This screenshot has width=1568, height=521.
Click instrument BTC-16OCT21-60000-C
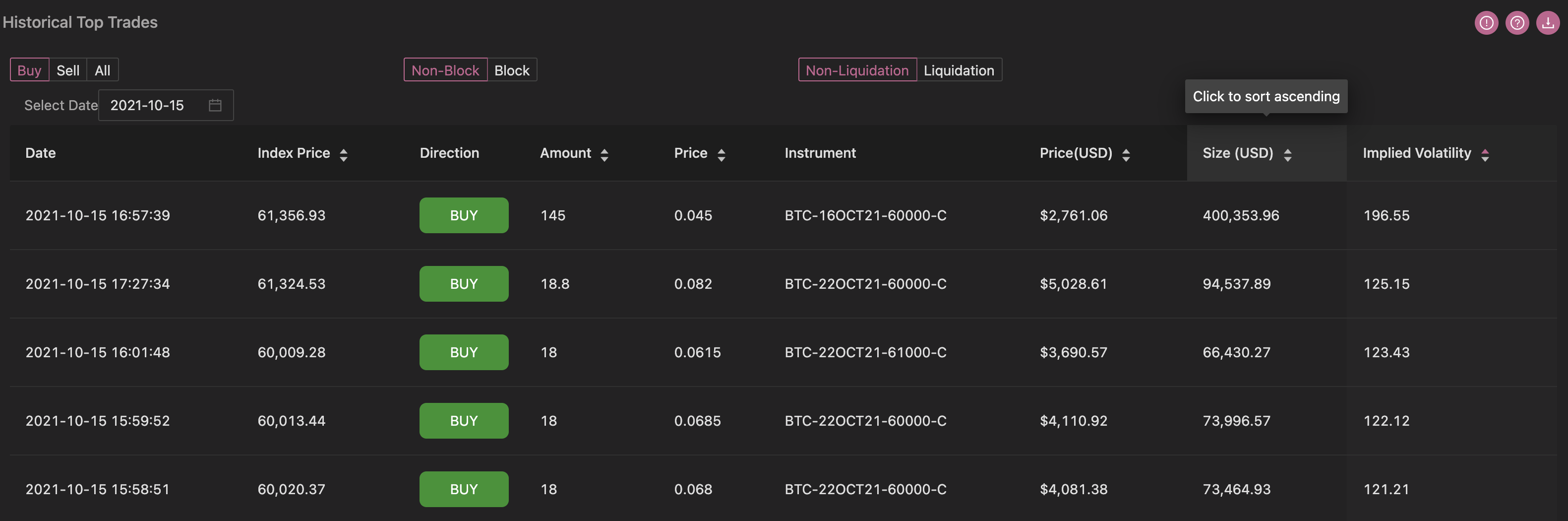(865, 216)
